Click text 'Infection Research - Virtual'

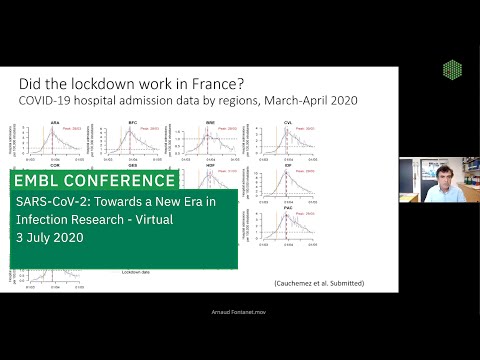click(x=94, y=220)
